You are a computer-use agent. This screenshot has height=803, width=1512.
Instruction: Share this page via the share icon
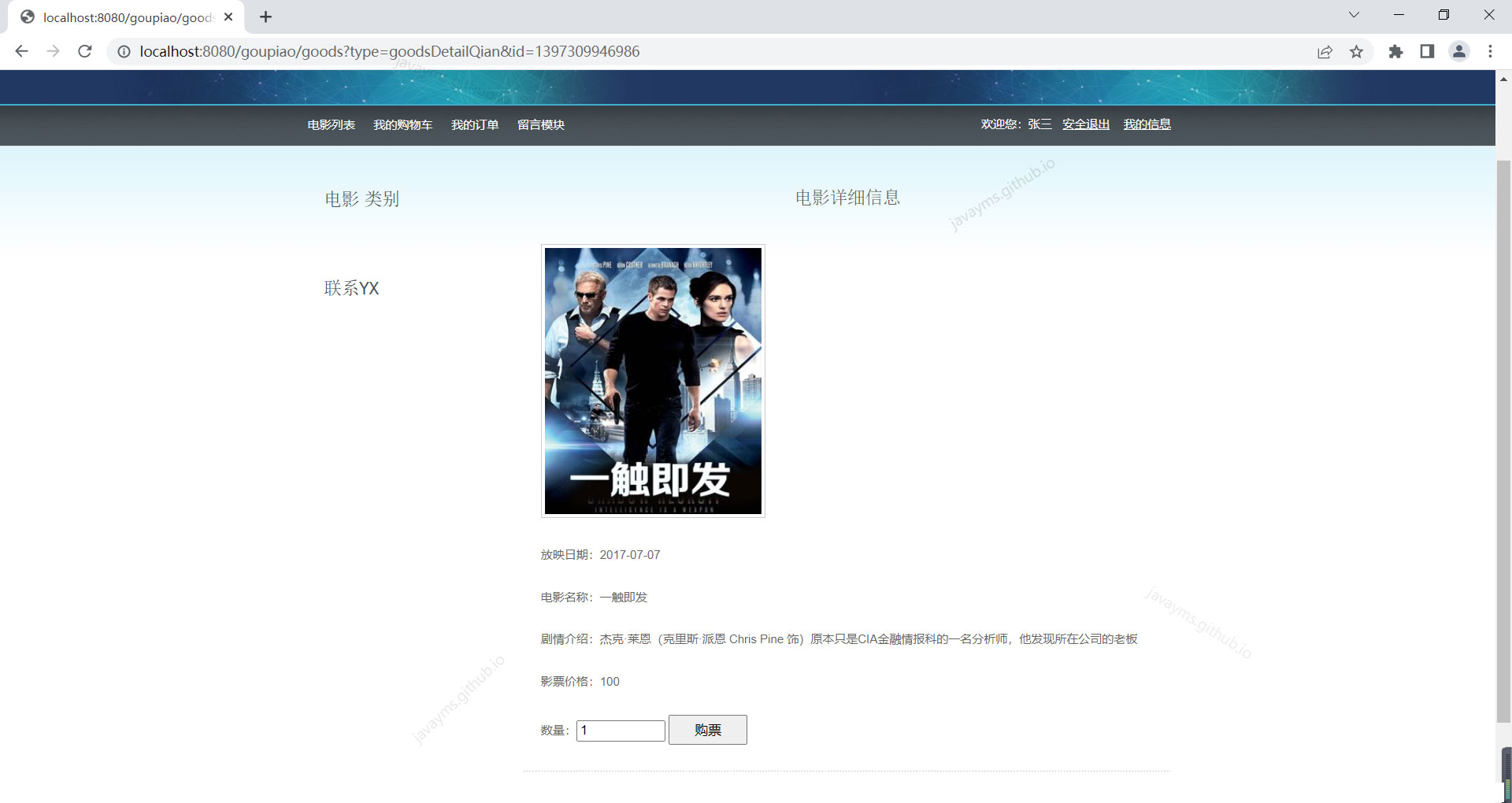[1325, 51]
